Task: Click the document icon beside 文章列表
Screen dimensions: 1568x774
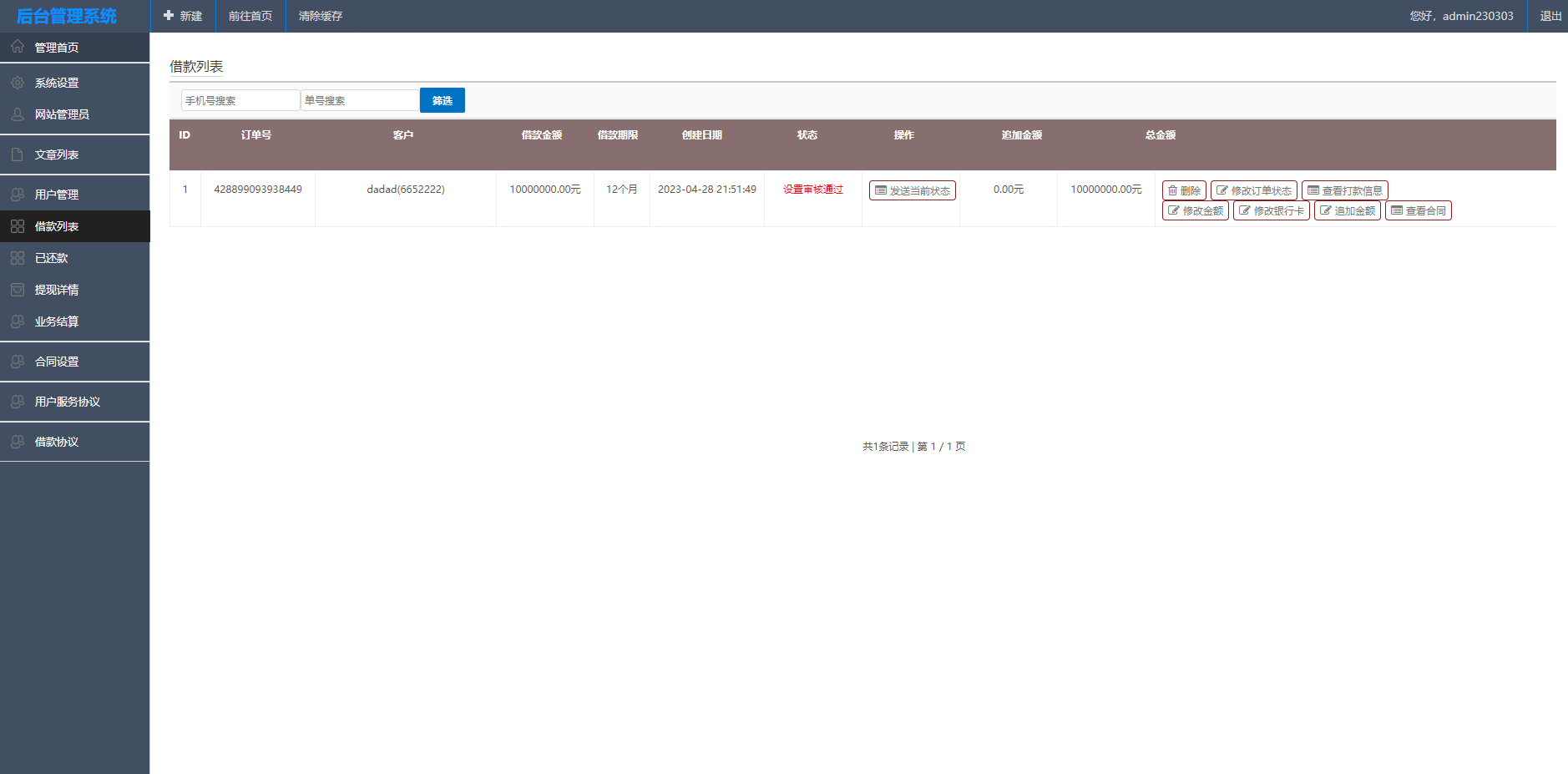Action: point(18,154)
